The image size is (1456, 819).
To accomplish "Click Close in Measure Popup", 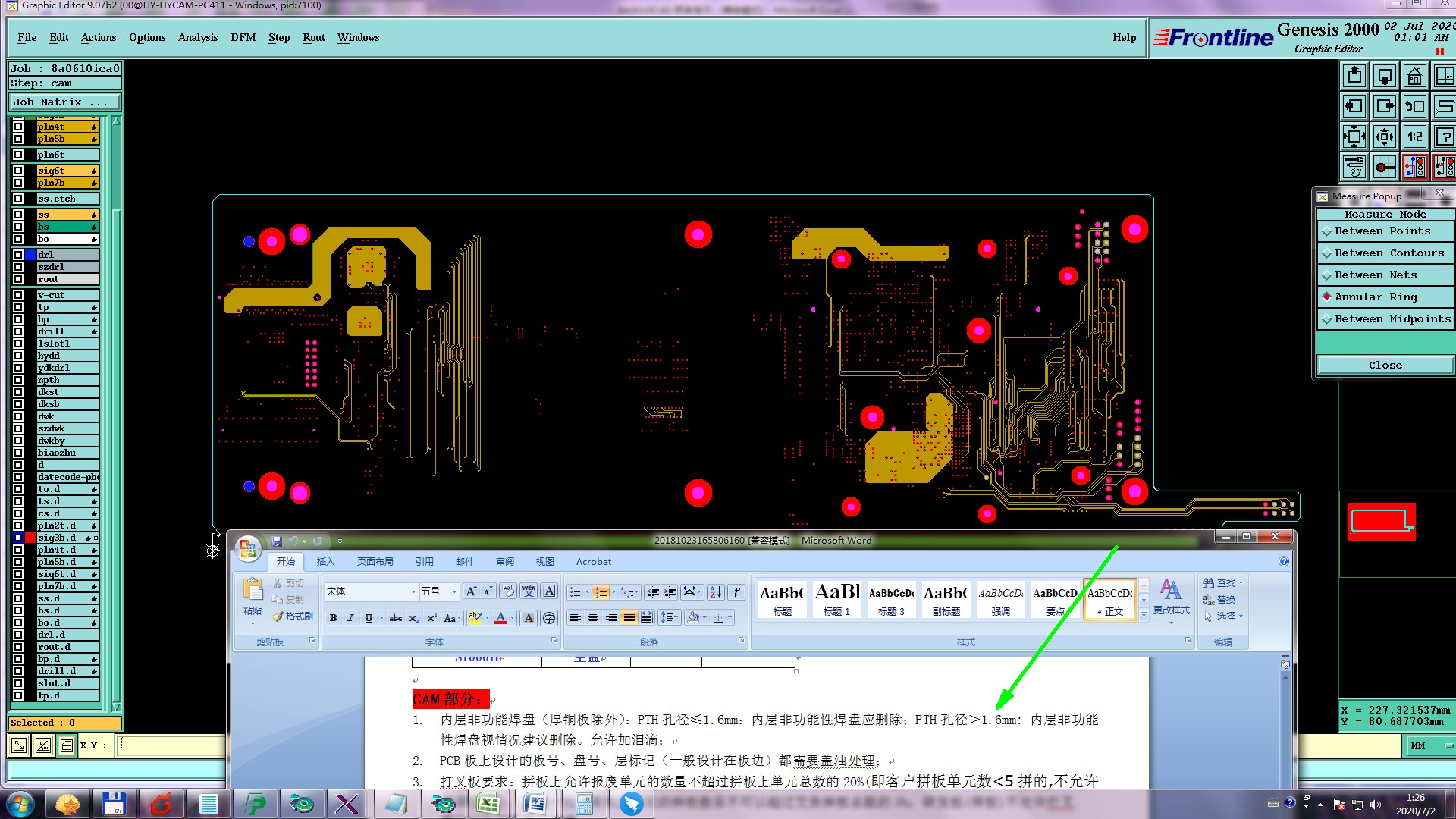I will tap(1385, 366).
